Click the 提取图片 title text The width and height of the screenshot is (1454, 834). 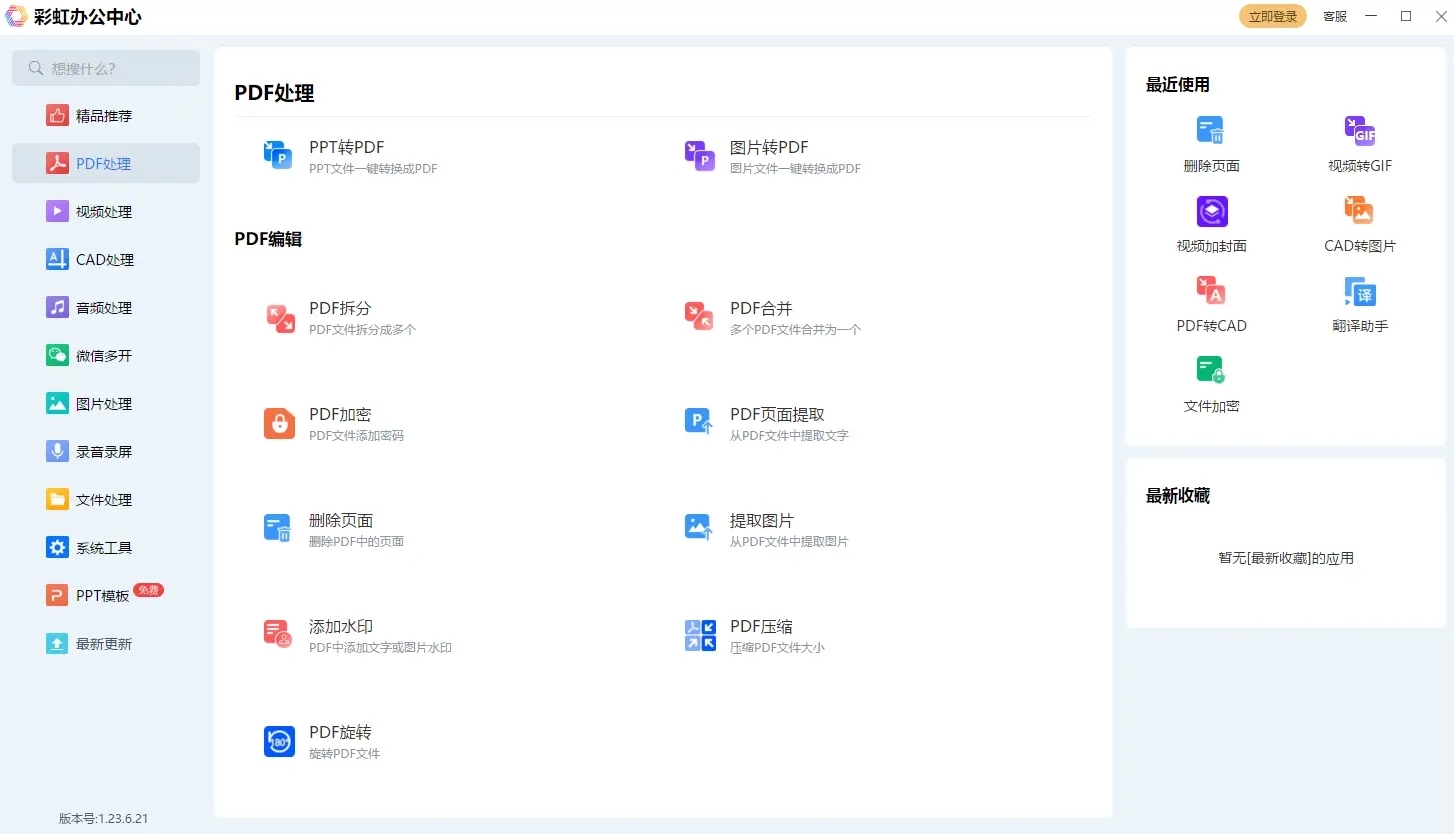point(761,521)
